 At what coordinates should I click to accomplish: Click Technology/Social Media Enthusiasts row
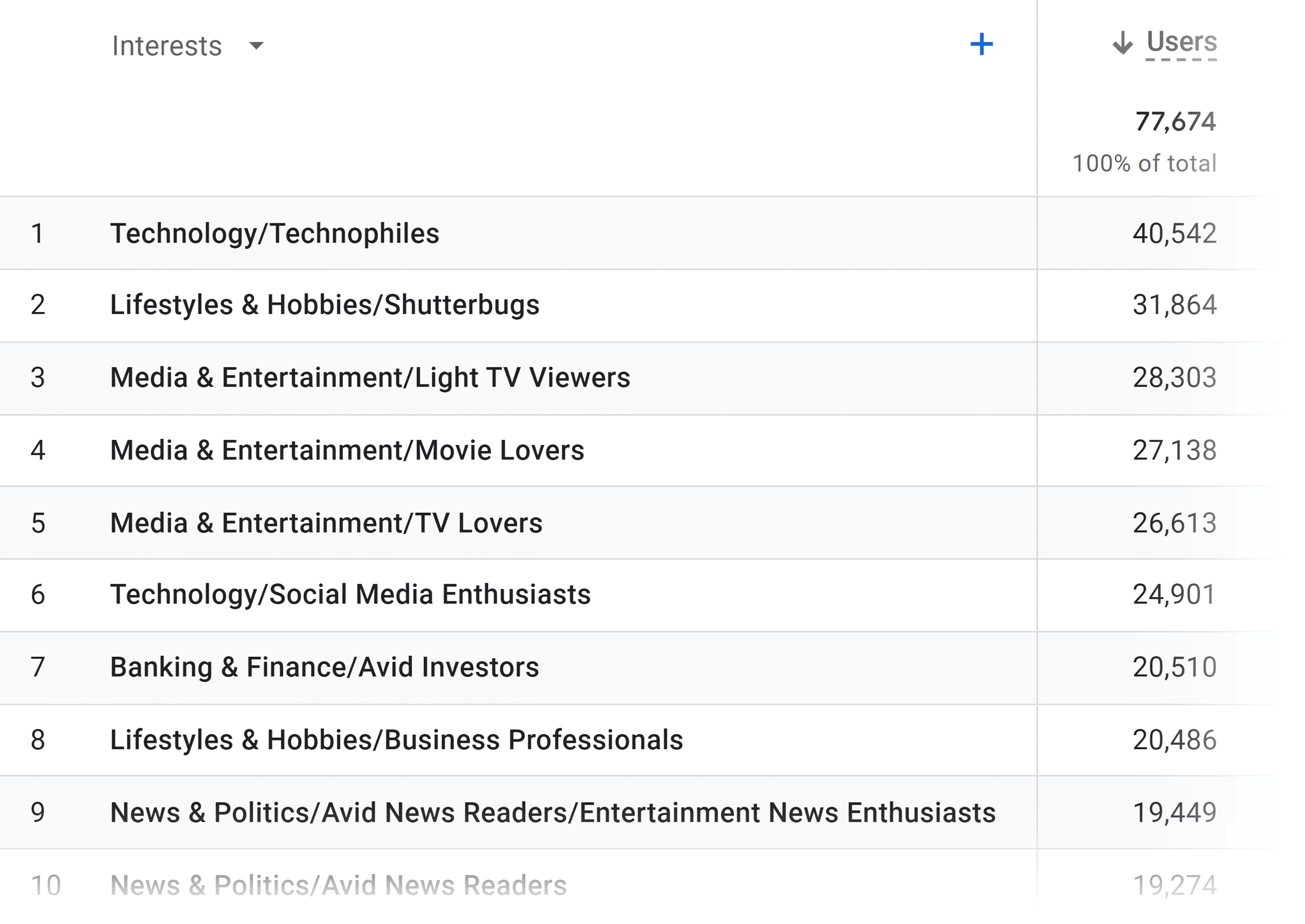tap(350, 595)
